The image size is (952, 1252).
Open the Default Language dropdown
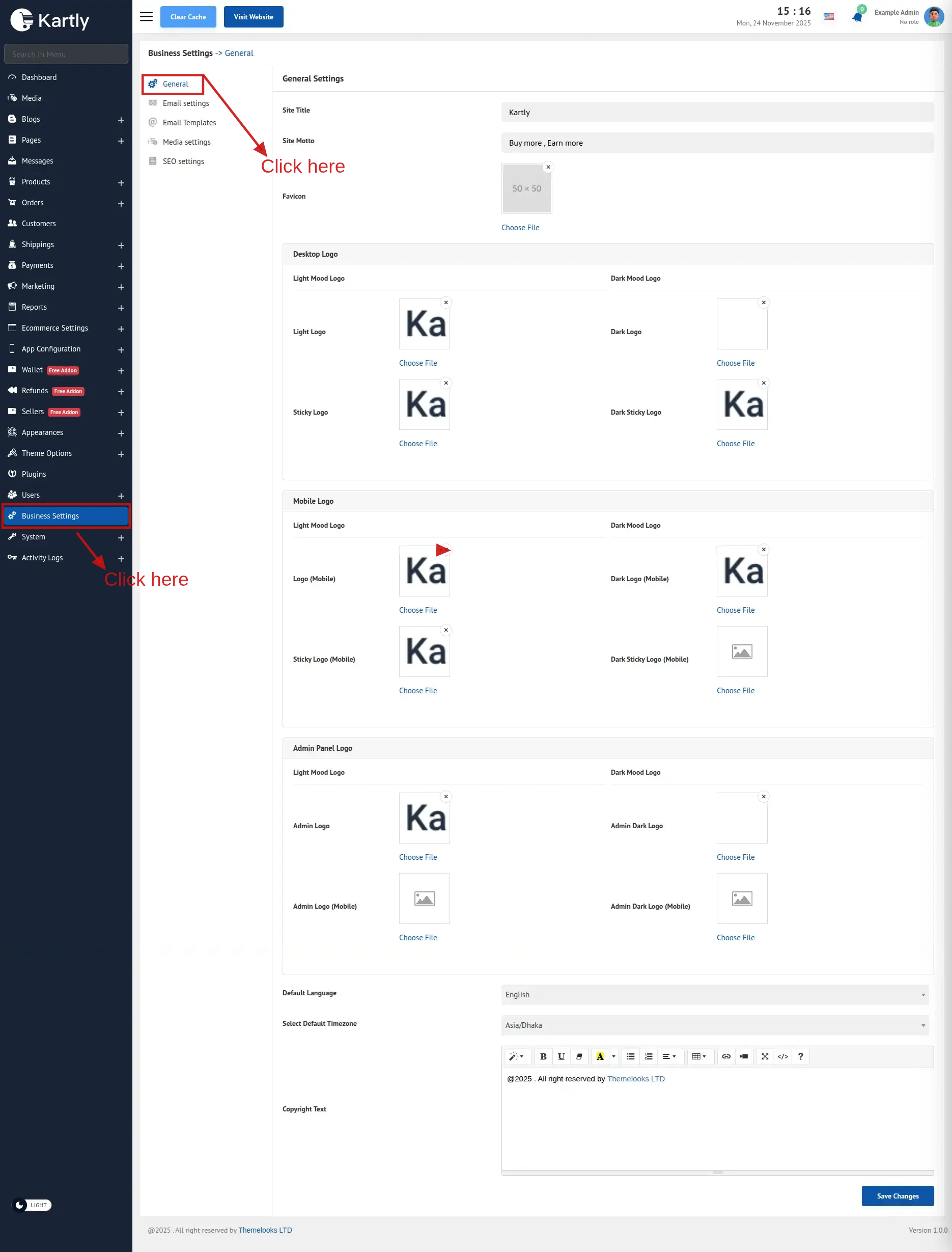pyautogui.click(x=715, y=995)
